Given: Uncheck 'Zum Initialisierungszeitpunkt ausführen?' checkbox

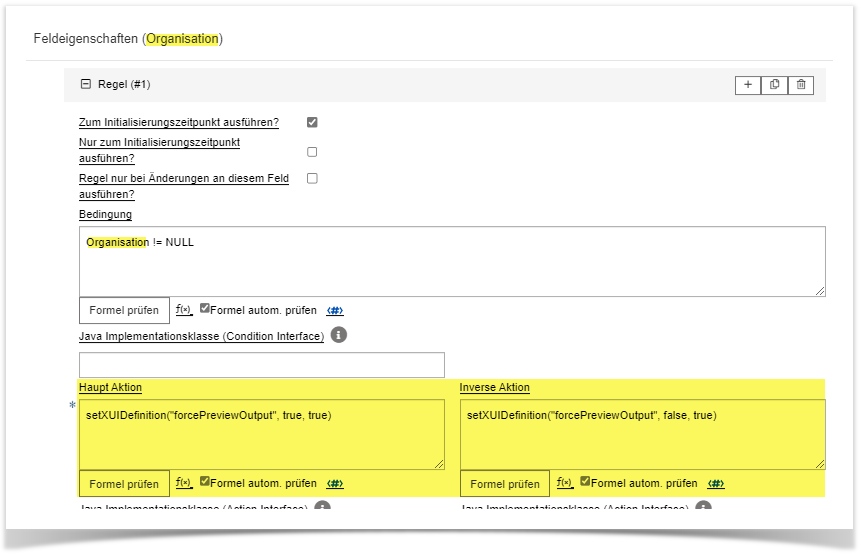Looking at the screenshot, I should pyautogui.click(x=312, y=122).
